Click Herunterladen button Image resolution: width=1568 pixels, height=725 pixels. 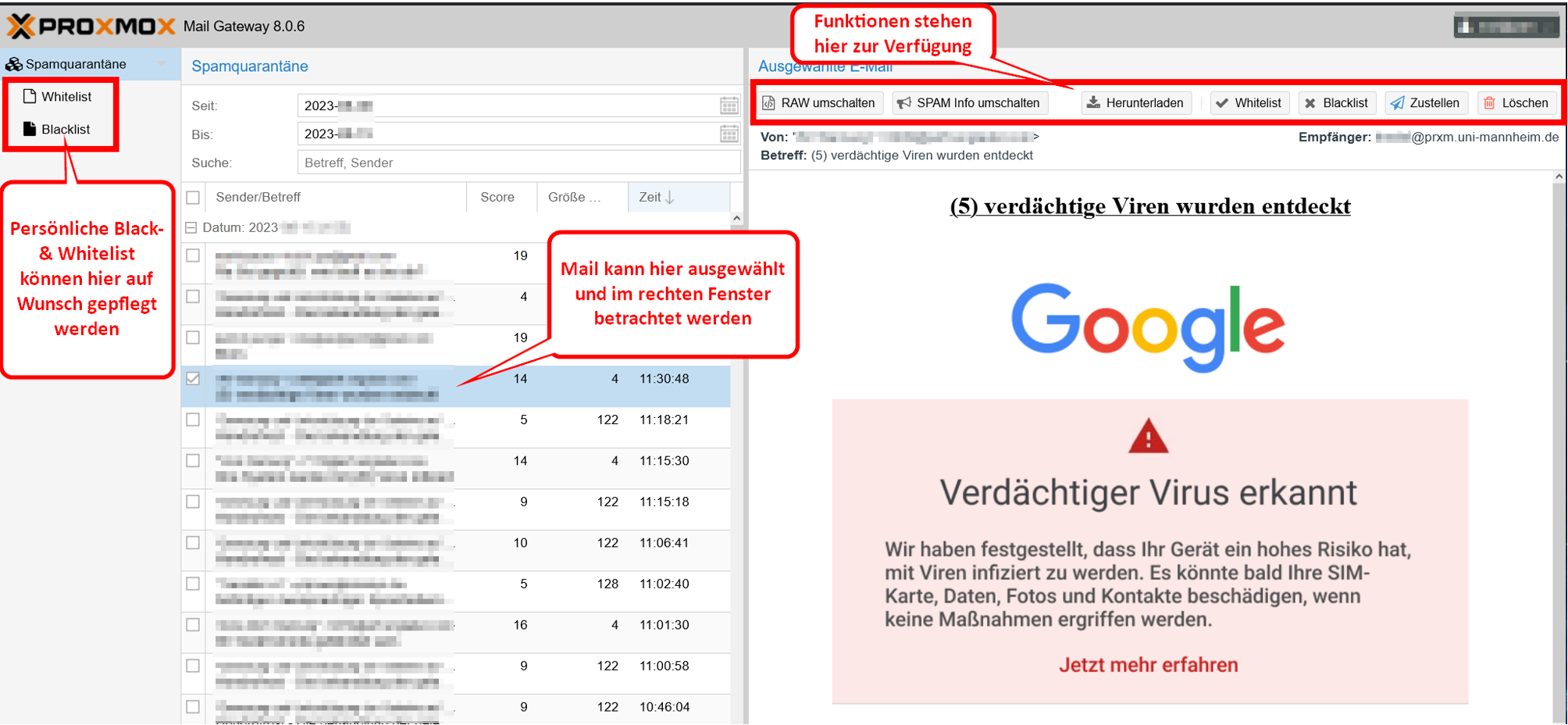pos(1136,103)
